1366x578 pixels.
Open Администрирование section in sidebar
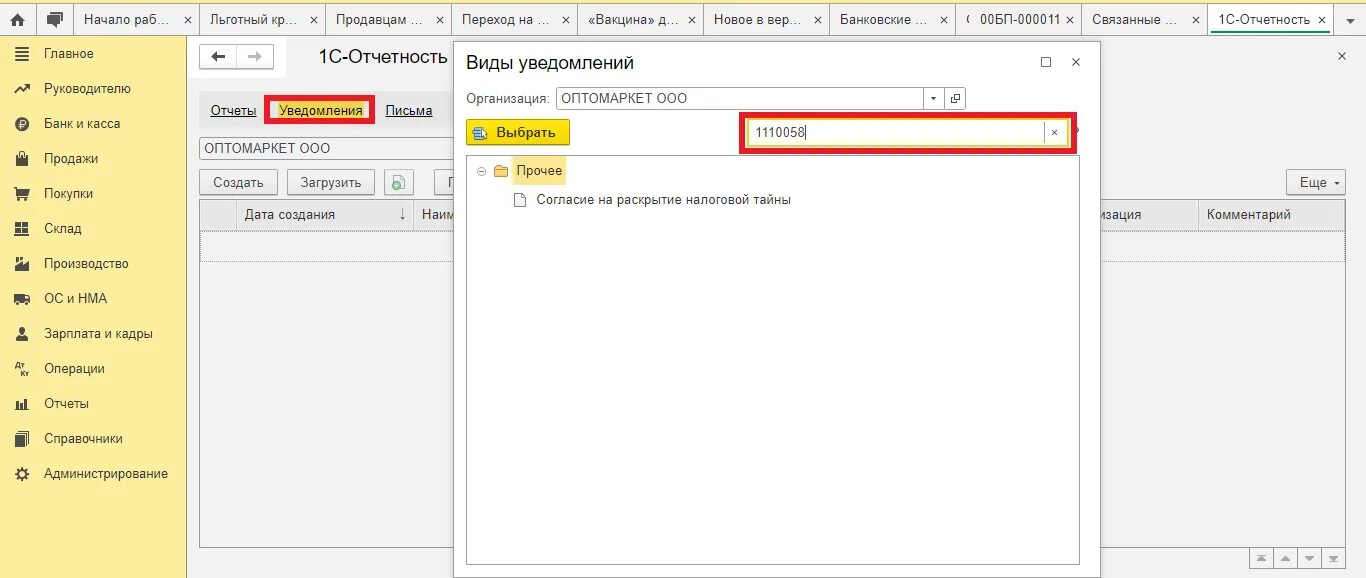coord(106,474)
